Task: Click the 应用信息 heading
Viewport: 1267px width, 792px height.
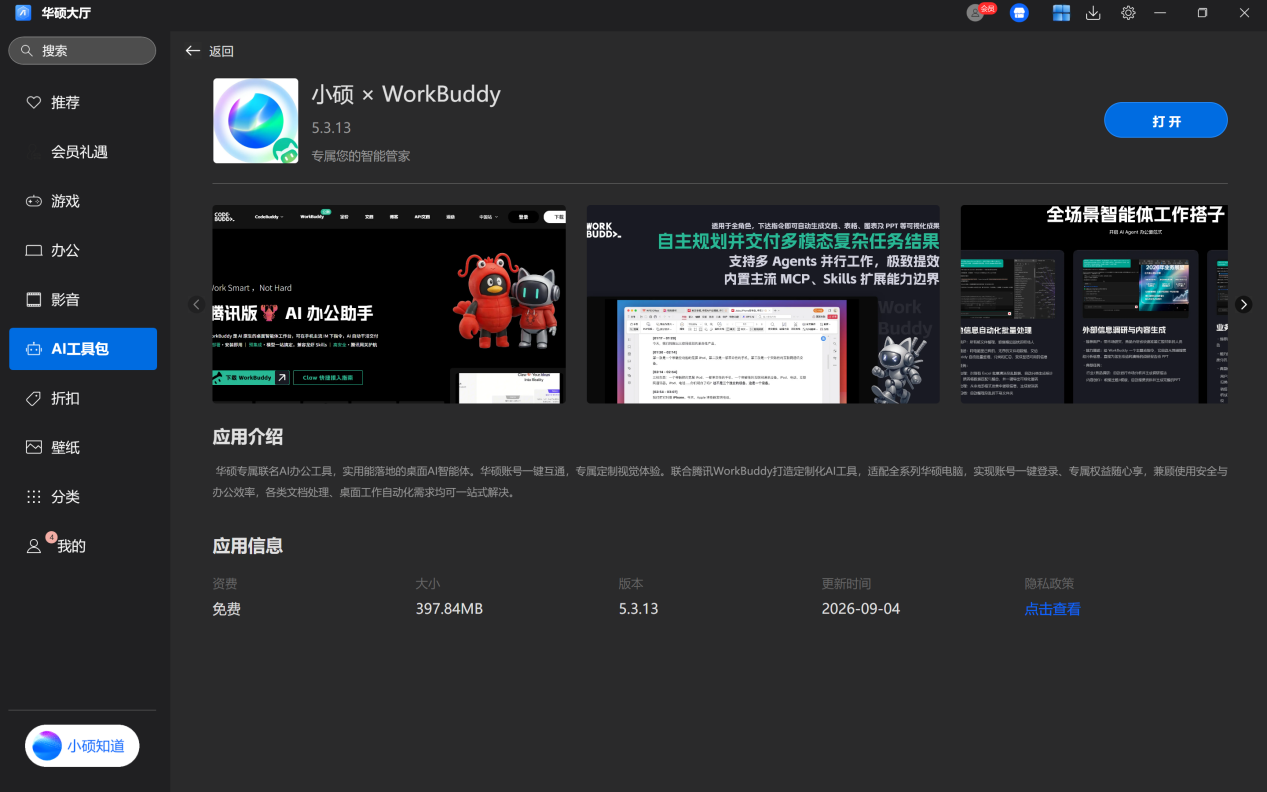Action: [248, 546]
